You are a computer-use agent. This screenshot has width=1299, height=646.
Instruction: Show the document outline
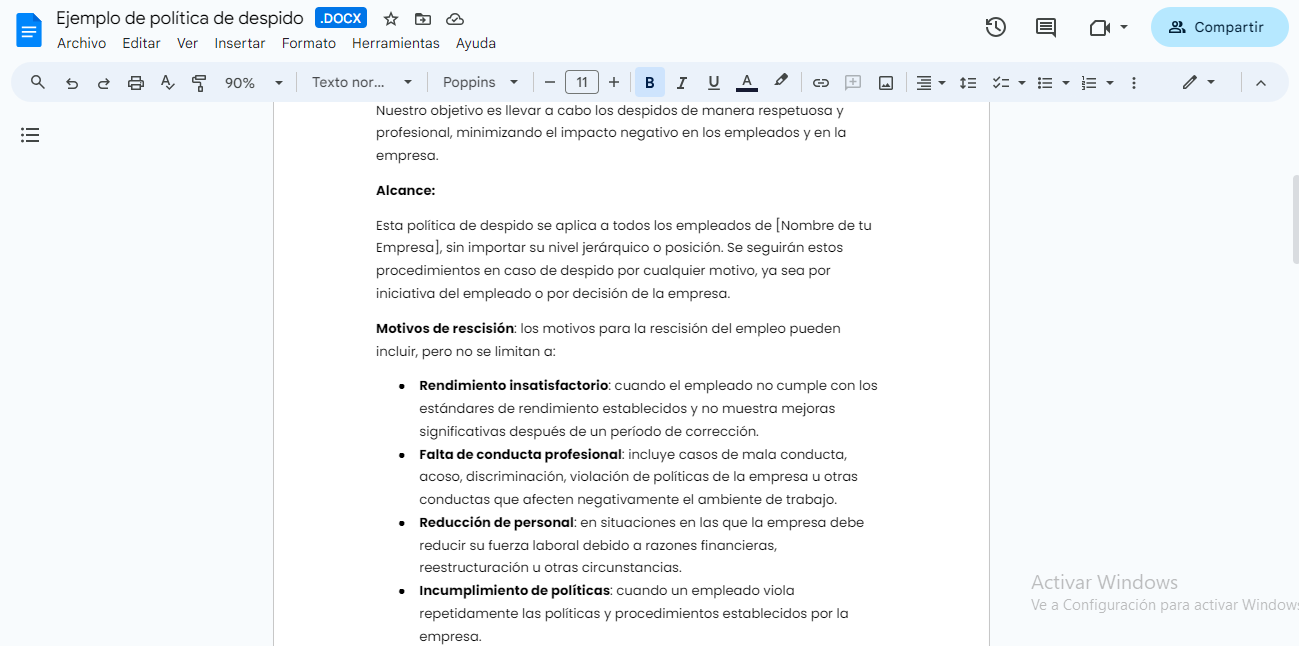tap(30, 135)
